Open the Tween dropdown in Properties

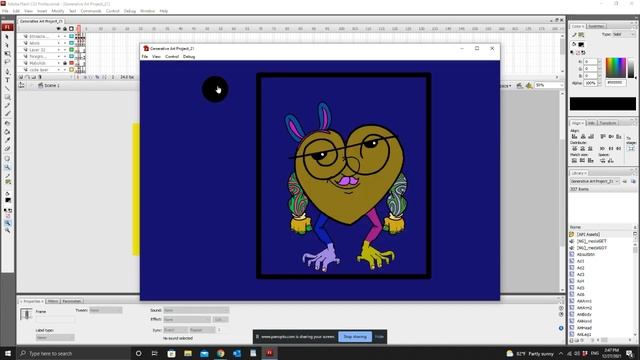pos(106,310)
